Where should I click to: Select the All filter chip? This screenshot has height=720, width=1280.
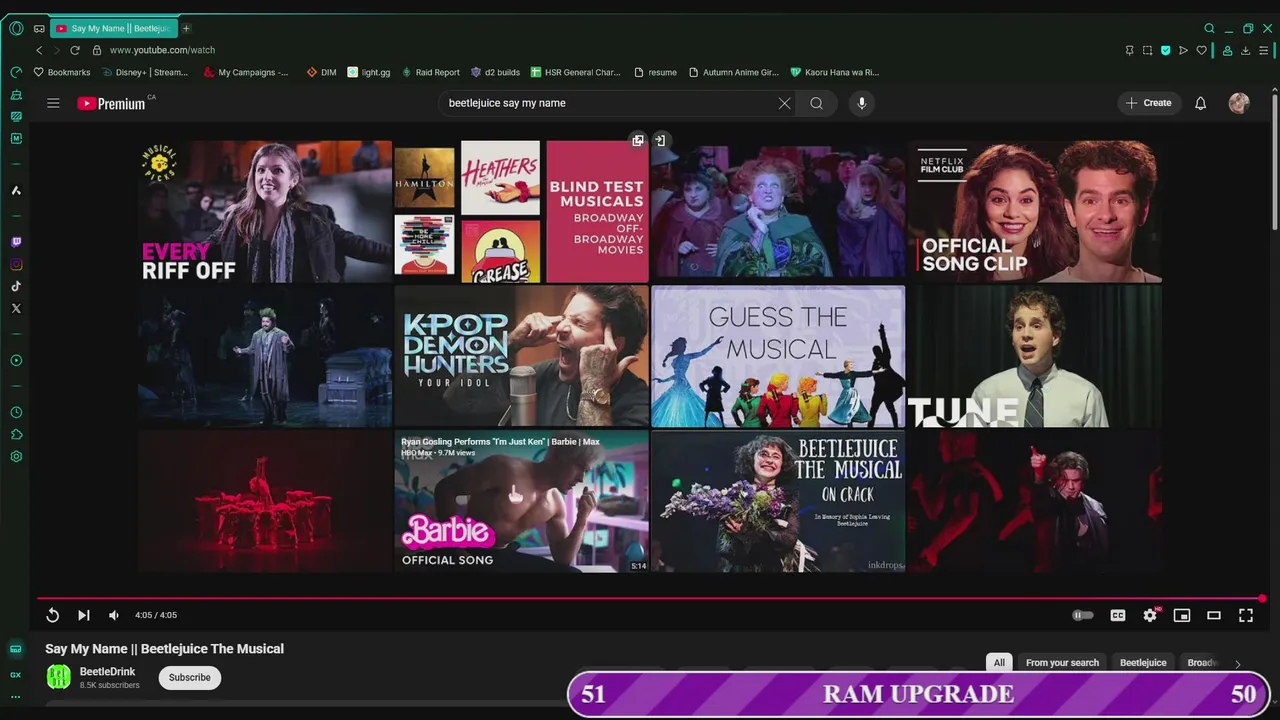coord(999,663)
